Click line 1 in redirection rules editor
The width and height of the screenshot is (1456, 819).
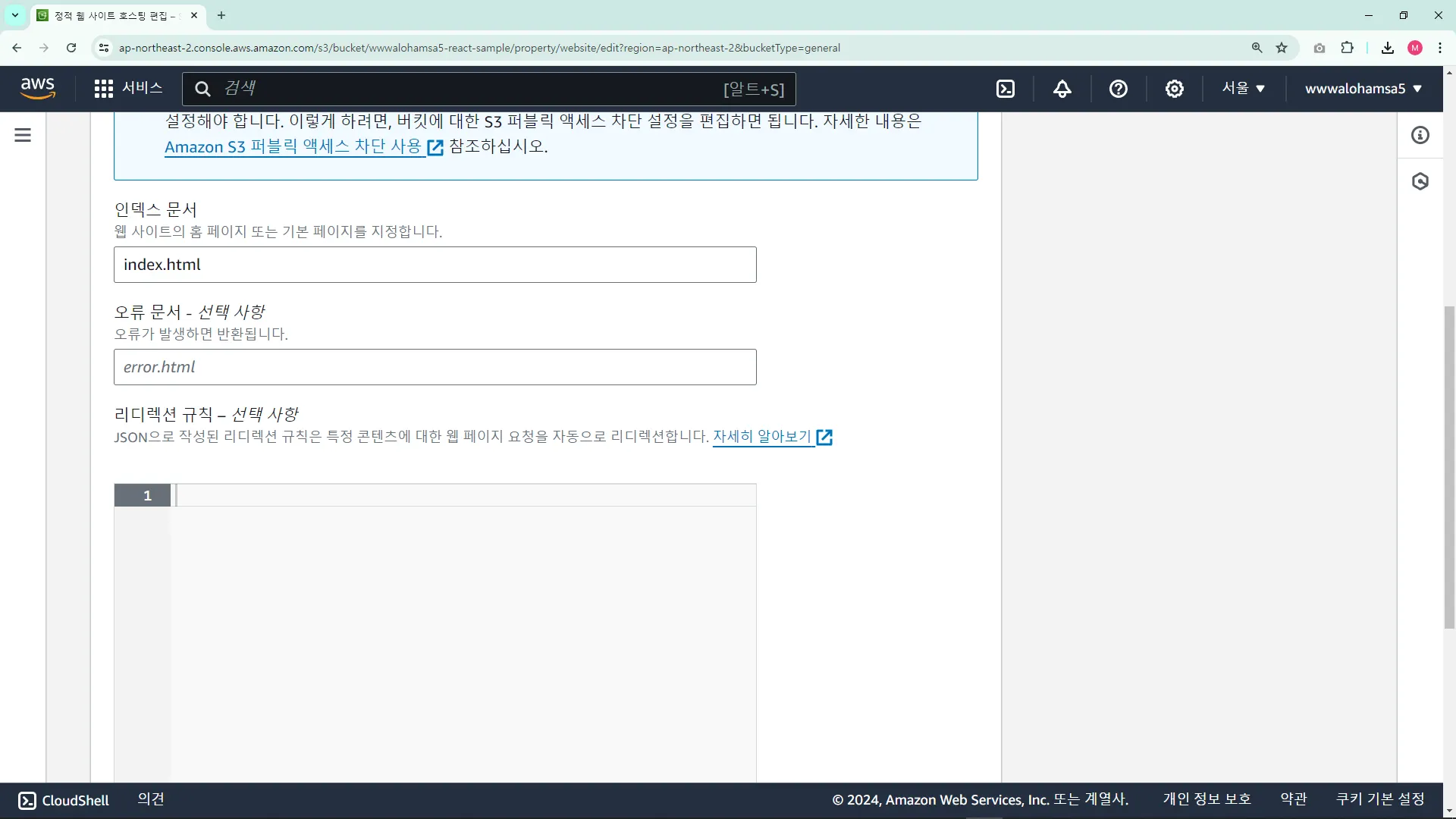(463, 495)
